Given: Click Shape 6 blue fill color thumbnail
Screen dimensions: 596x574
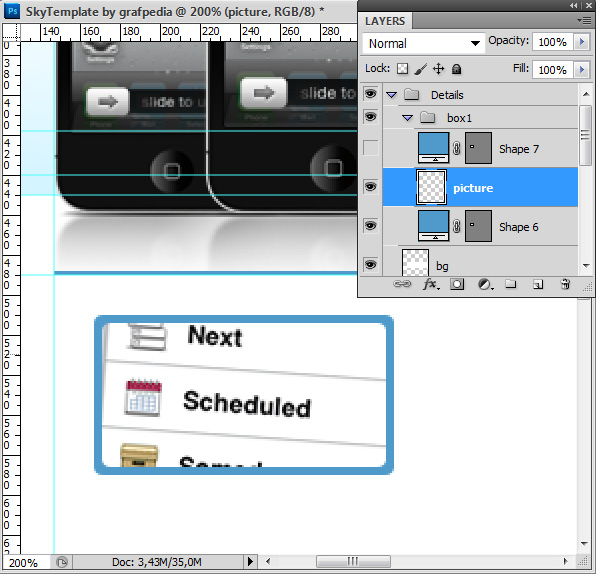Looking at the screenshot, I should point(433,227).
